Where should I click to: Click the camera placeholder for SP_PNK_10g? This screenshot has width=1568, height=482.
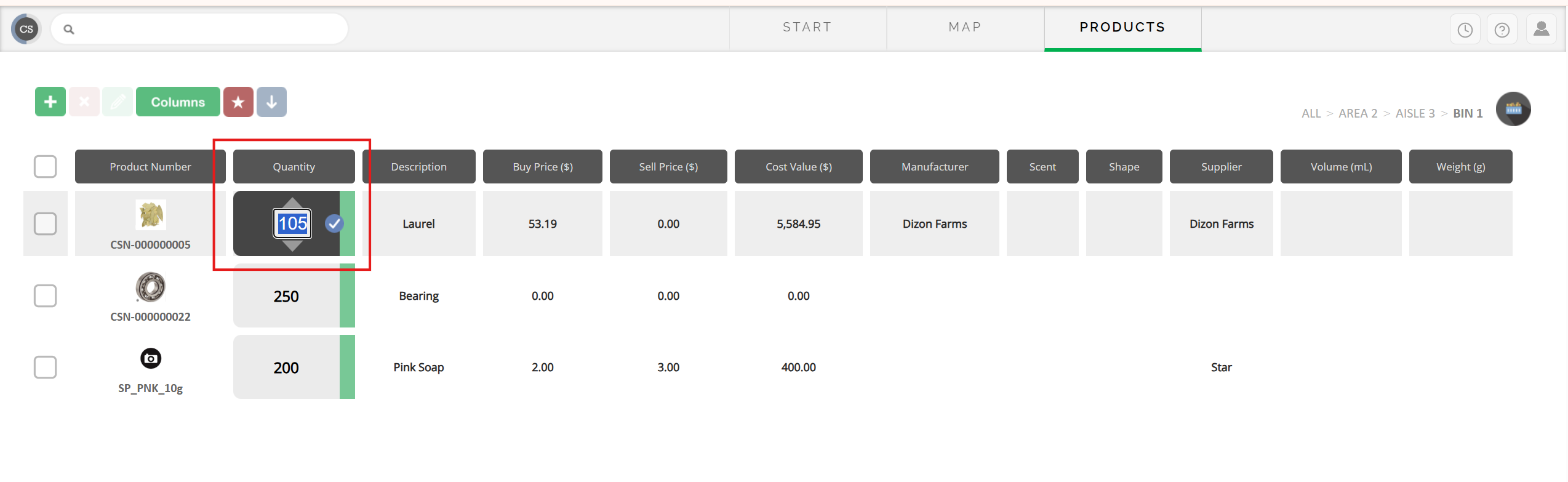[151, 358]
